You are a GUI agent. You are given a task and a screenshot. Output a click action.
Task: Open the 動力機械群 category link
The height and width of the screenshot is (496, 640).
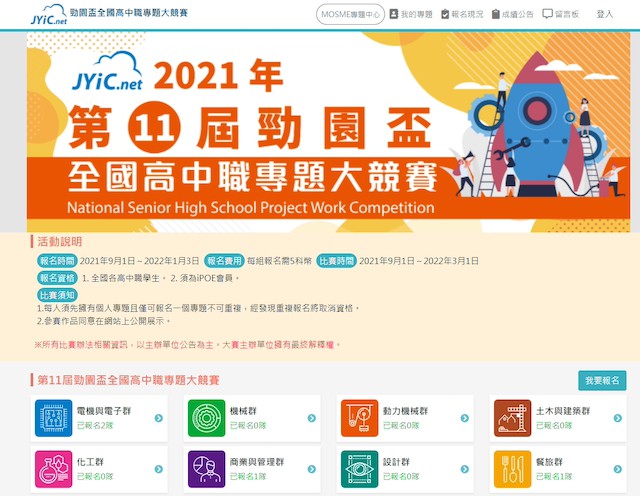coord(405,411)
